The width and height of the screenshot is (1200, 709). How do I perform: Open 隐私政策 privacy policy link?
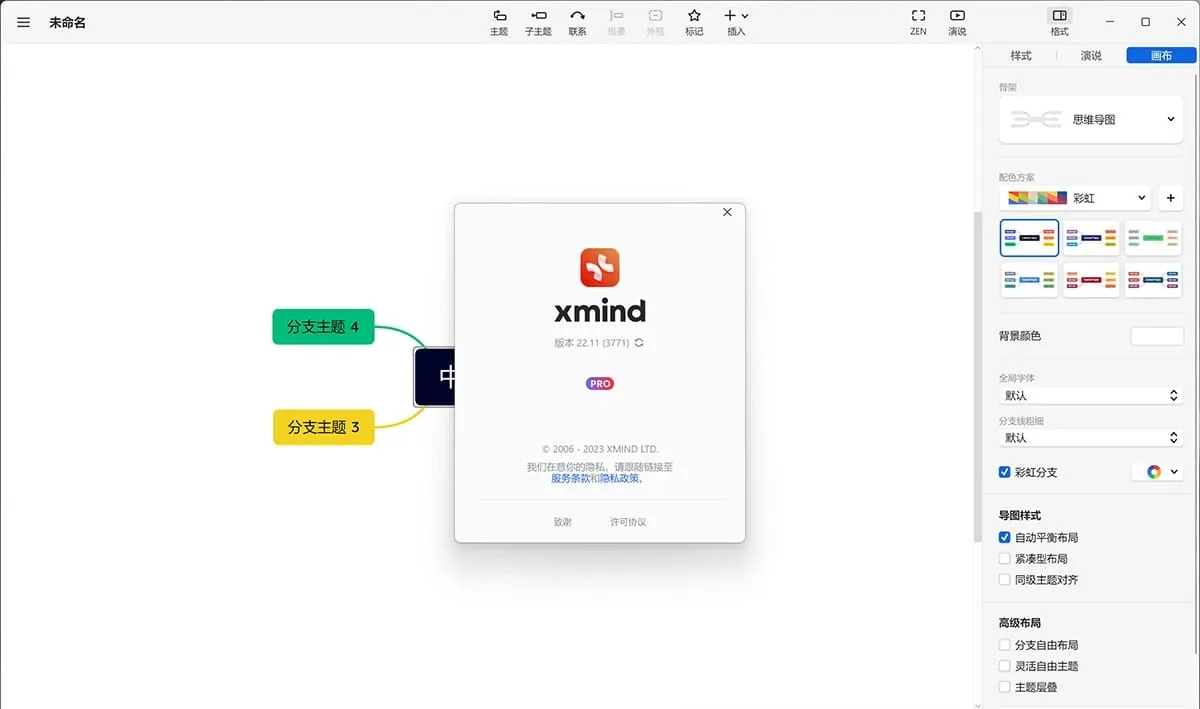click(x=619, y=478)
